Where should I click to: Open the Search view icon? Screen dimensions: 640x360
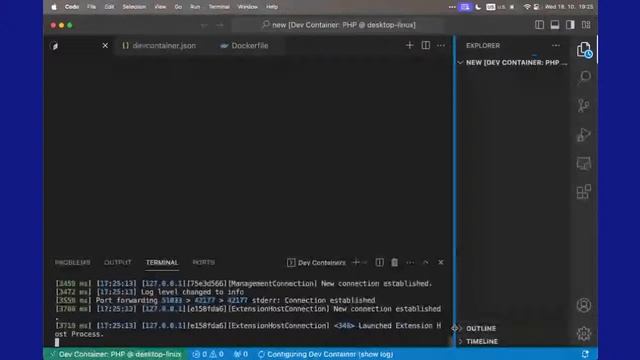point(584,77)
